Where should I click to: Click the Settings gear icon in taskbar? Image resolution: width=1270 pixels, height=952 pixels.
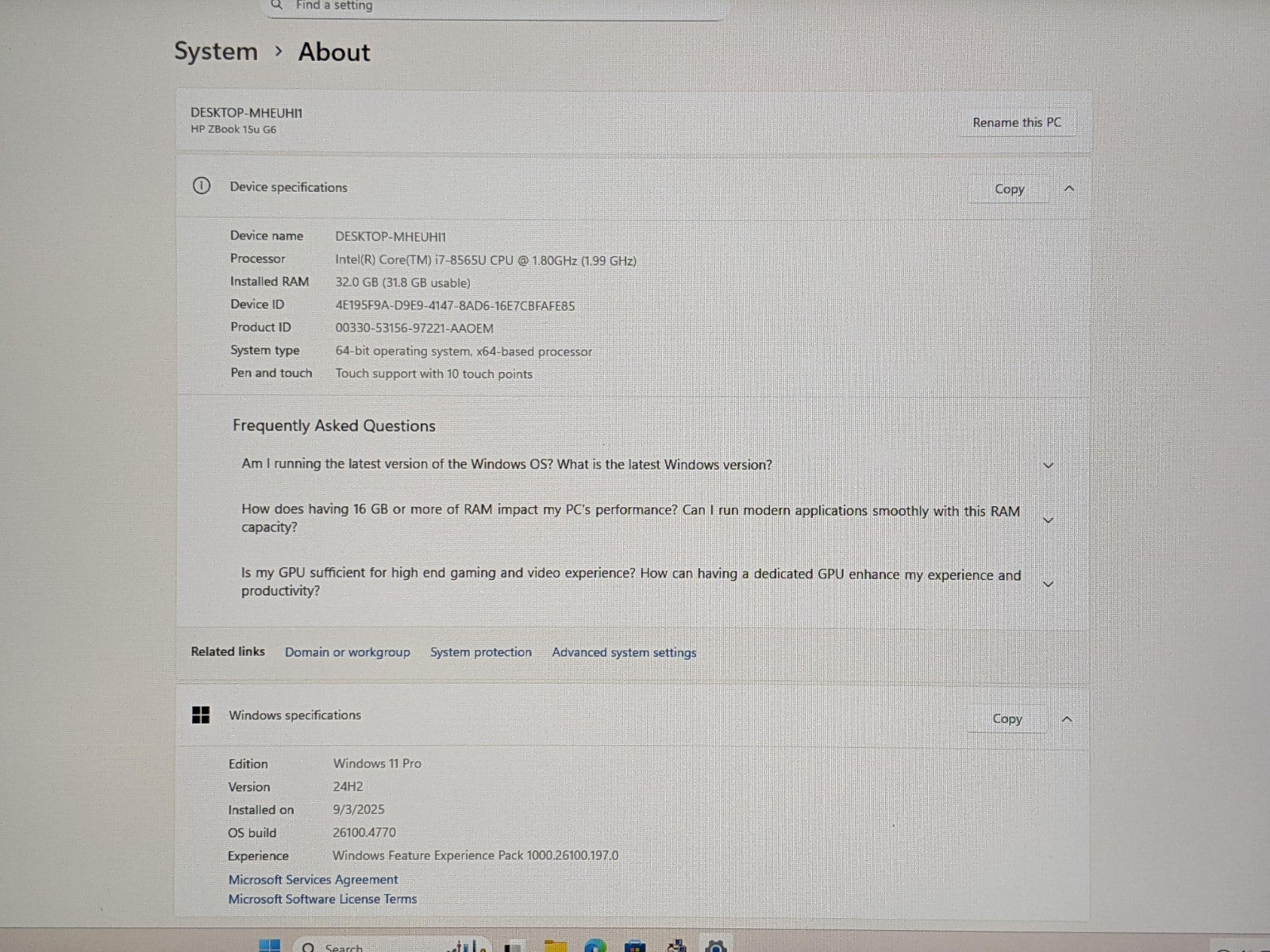coord(715,946)
